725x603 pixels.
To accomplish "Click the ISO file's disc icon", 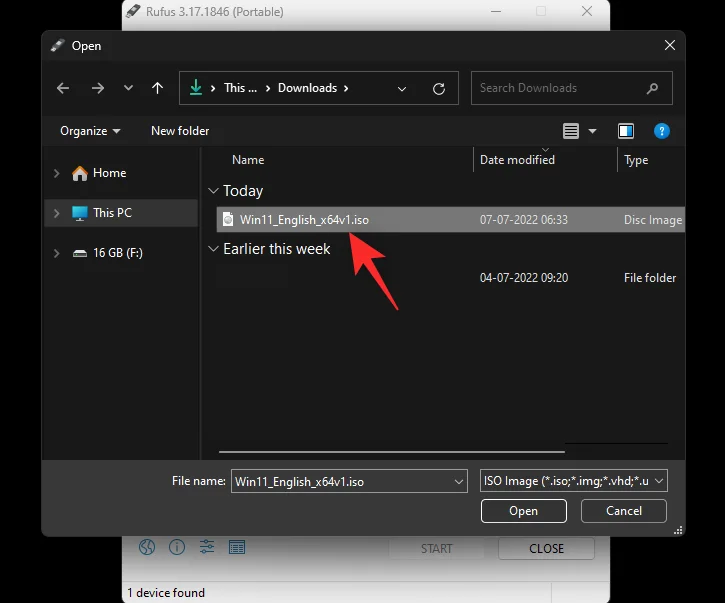I will 228,219.
